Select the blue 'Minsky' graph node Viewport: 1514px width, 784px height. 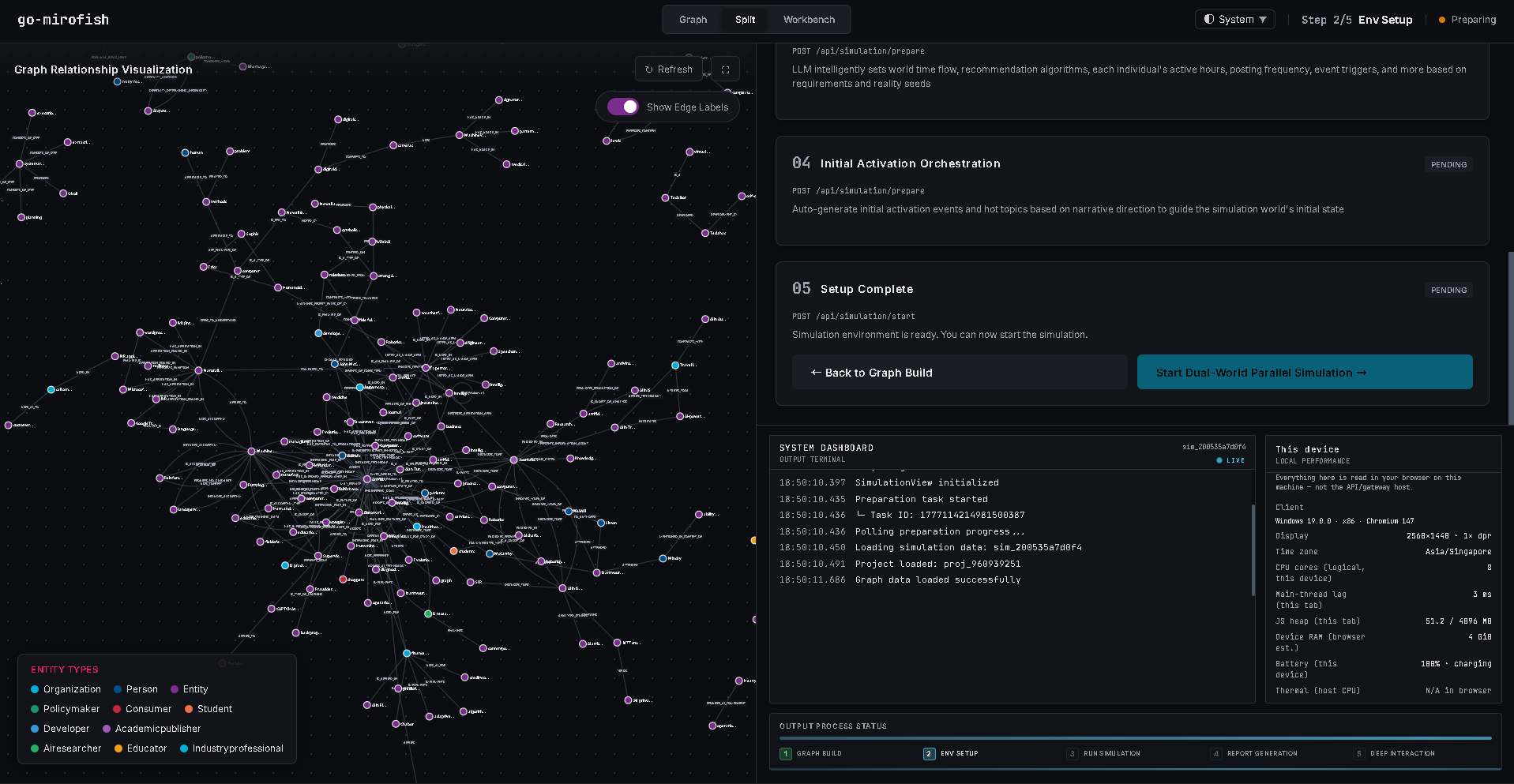(663, 558)
